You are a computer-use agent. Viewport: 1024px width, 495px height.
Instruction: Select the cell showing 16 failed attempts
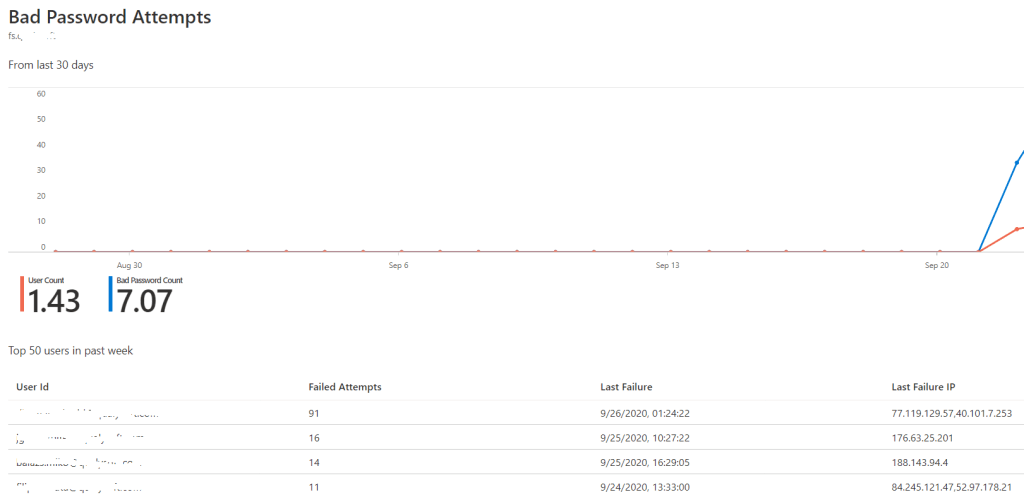pyautogui.click(x=315, y=437)
